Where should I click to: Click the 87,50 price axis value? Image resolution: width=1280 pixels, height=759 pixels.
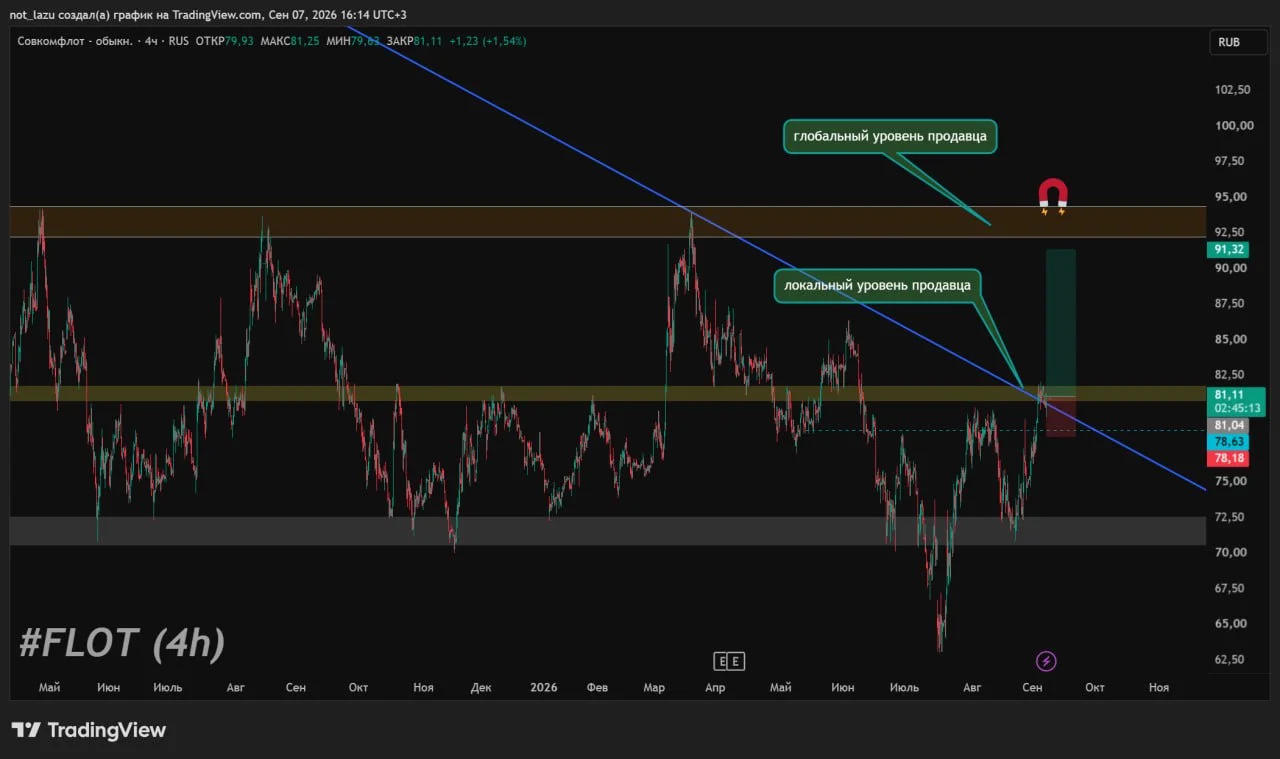(x=1232, y=303)
